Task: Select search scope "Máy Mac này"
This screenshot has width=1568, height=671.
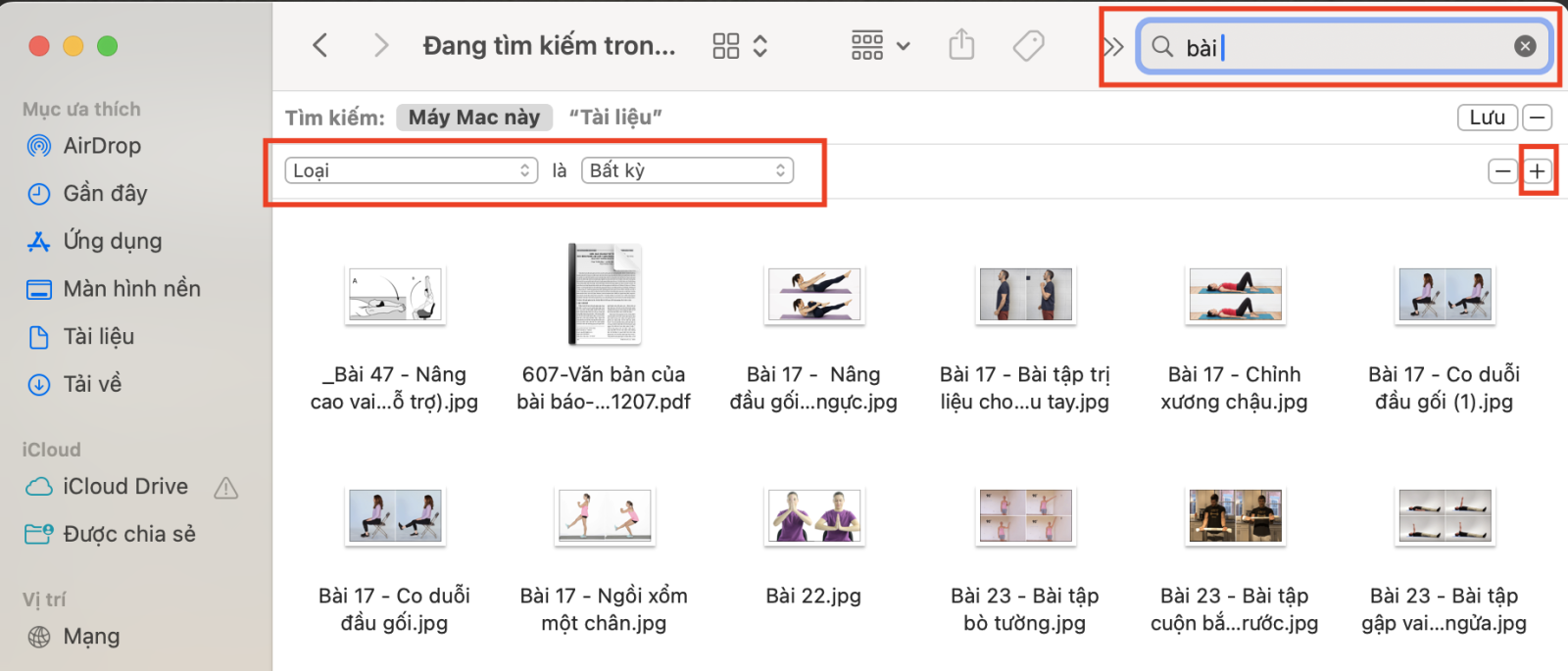Action: tap(474, 118)
